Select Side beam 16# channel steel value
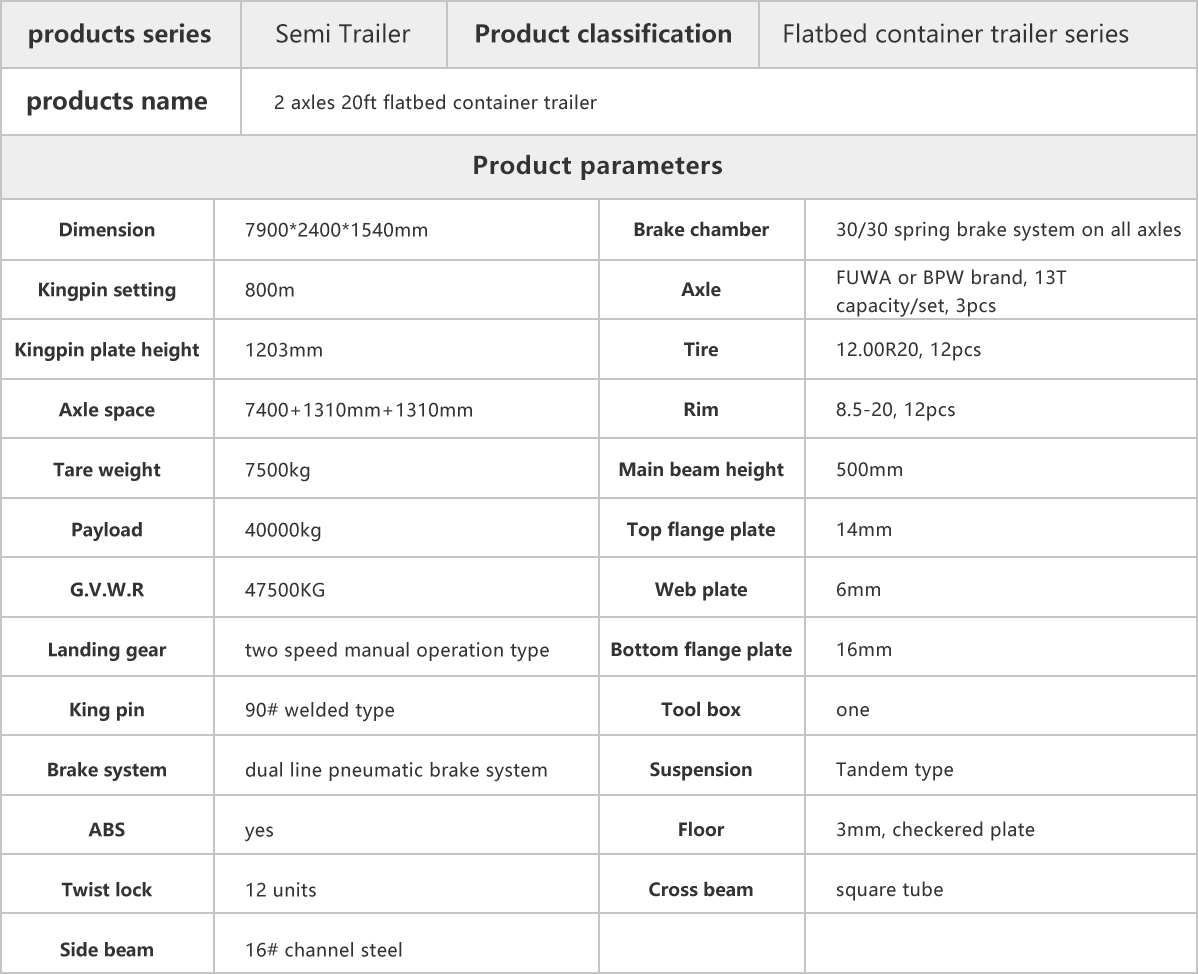Screen dimensions: 1198x974 point(323,950)
